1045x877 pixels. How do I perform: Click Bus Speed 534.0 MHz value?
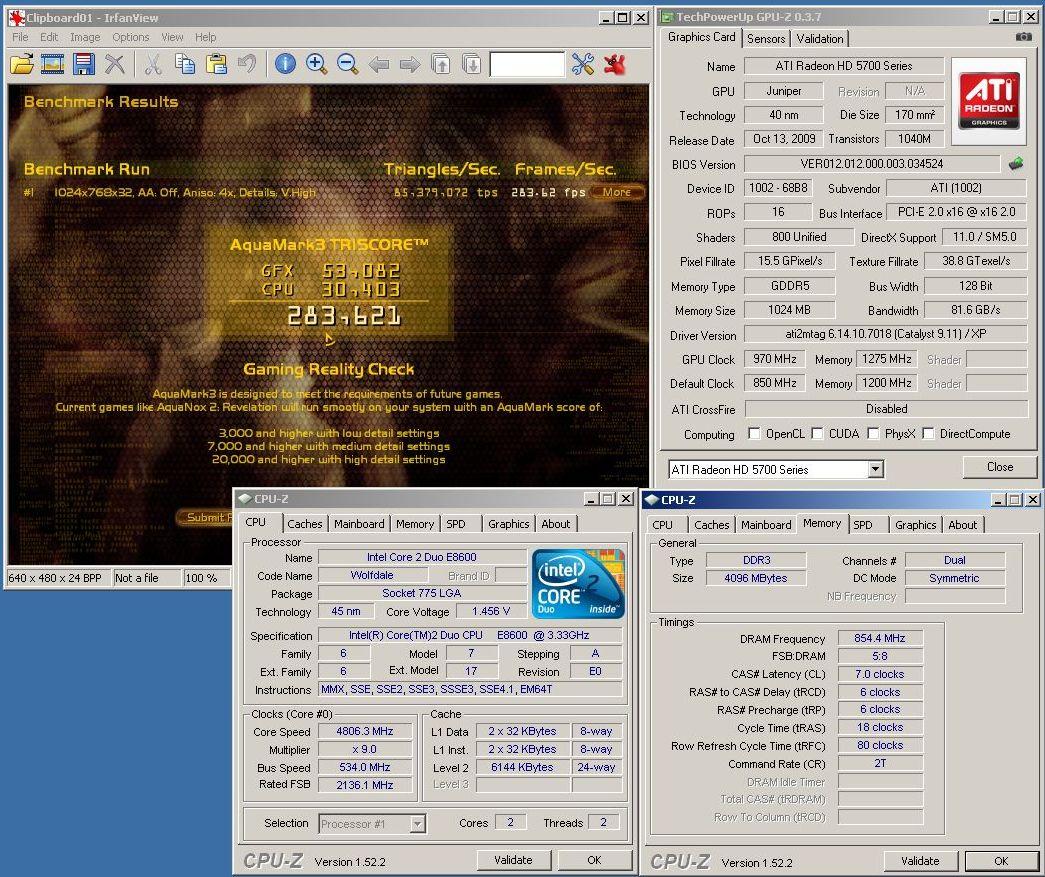[365, 767]
